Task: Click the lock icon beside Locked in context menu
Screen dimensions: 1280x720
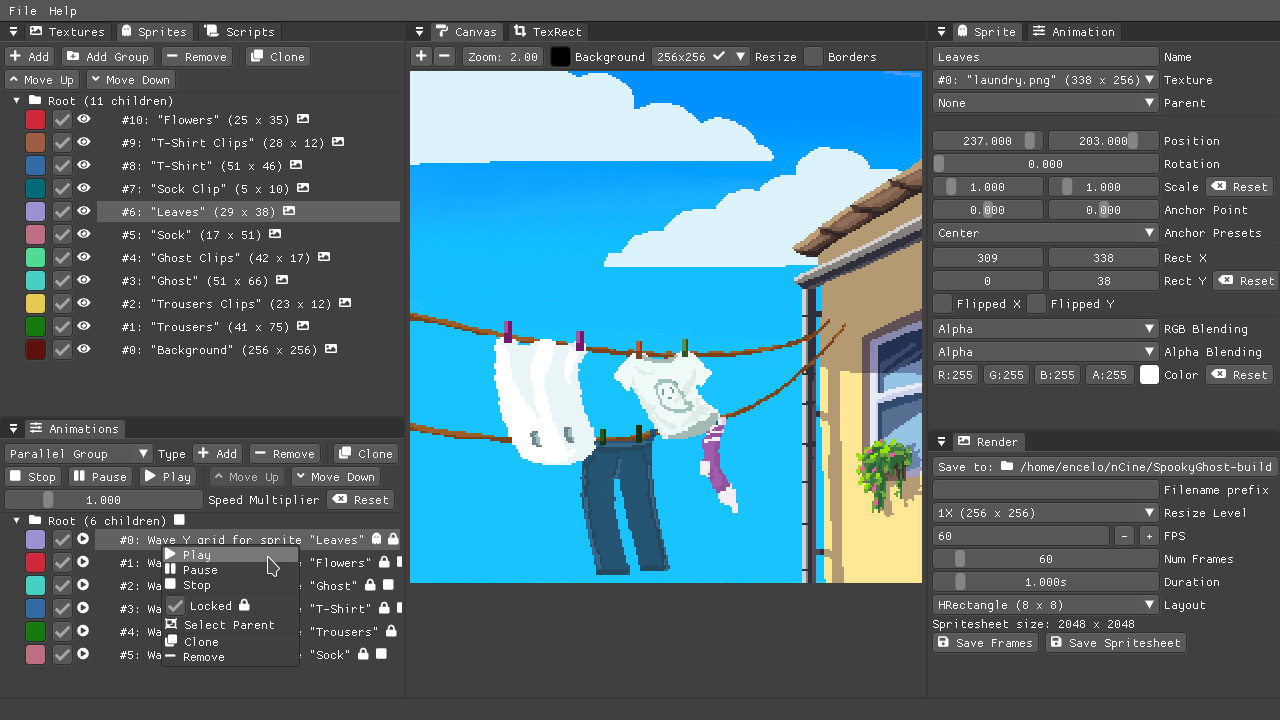Action: (244, 606)
